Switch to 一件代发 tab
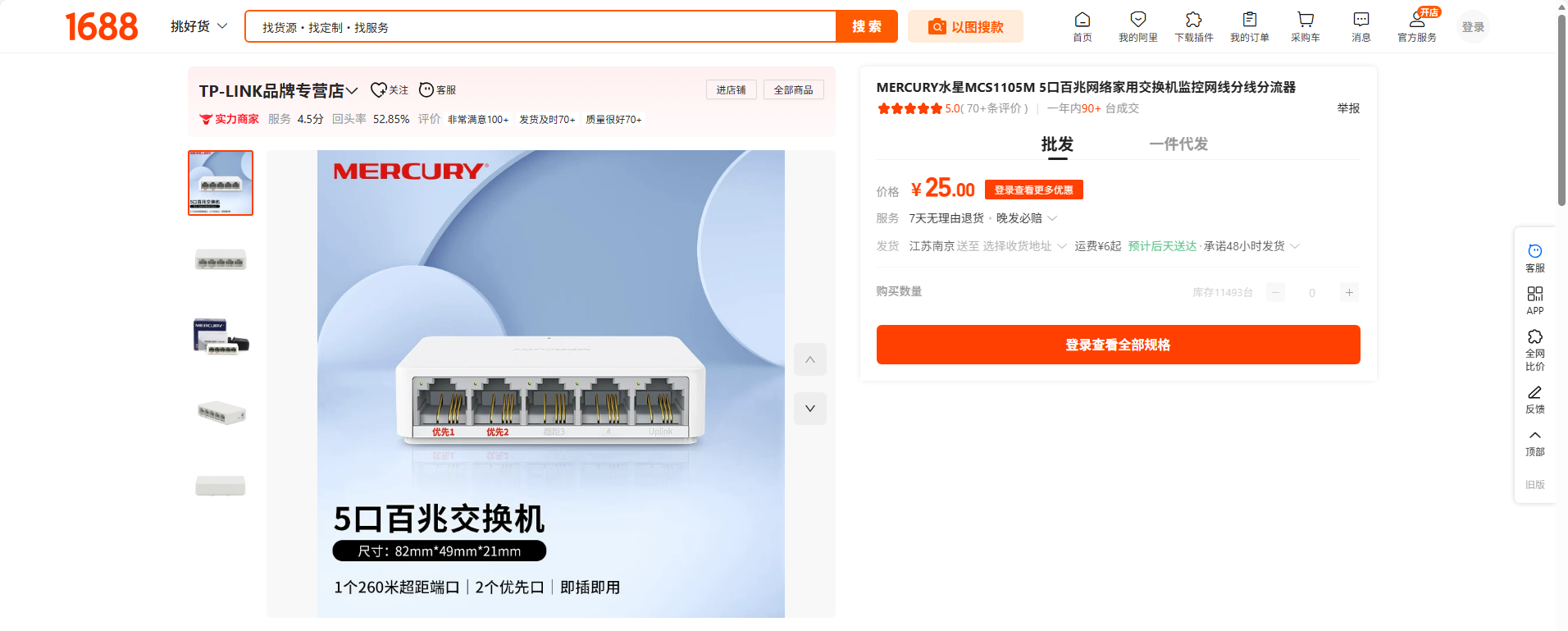Screen dimensions: 1568x631 [x=1178, y=144]
